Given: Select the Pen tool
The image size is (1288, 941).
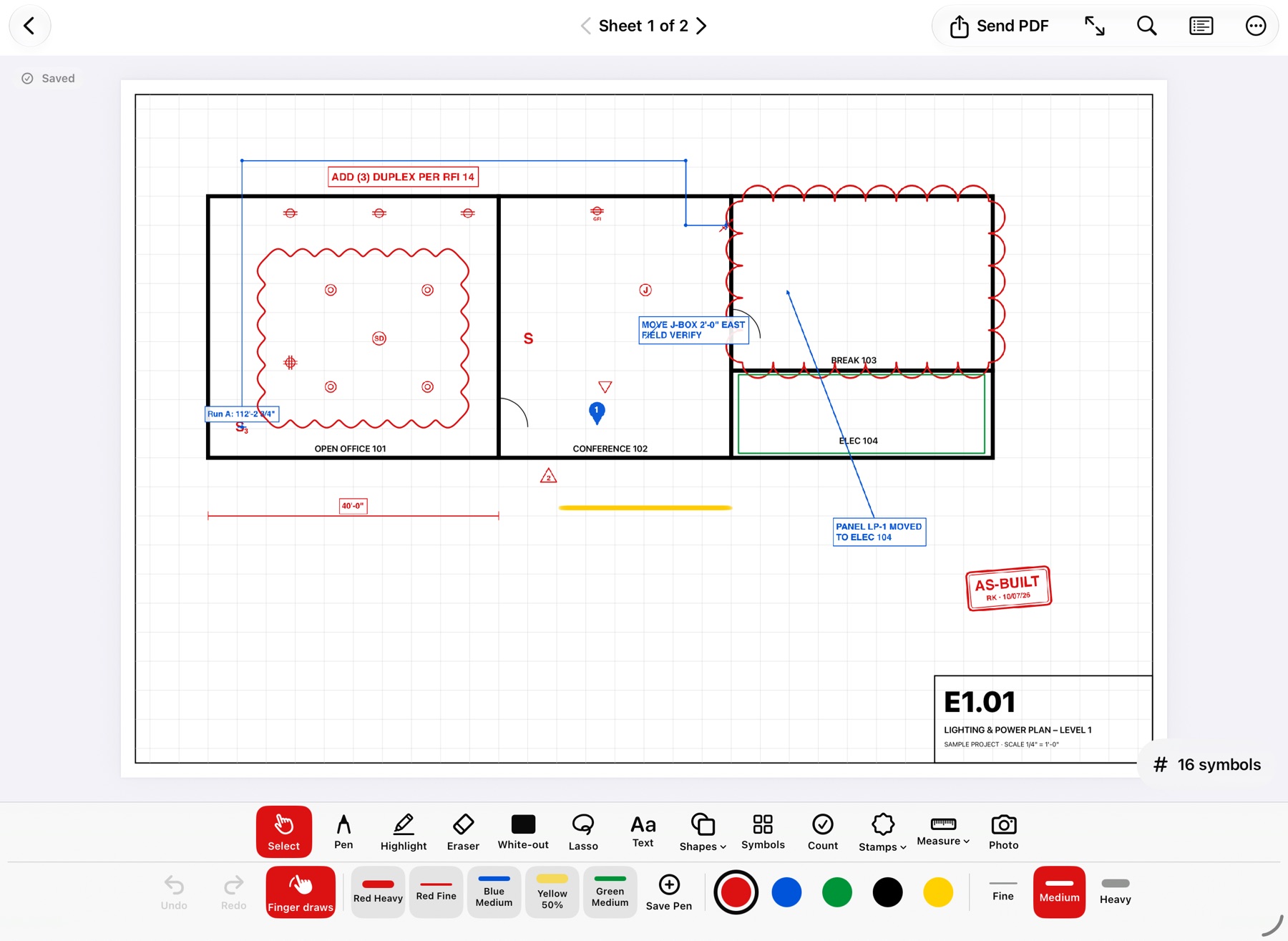Looking at the screenshot, I should [343, 832].
